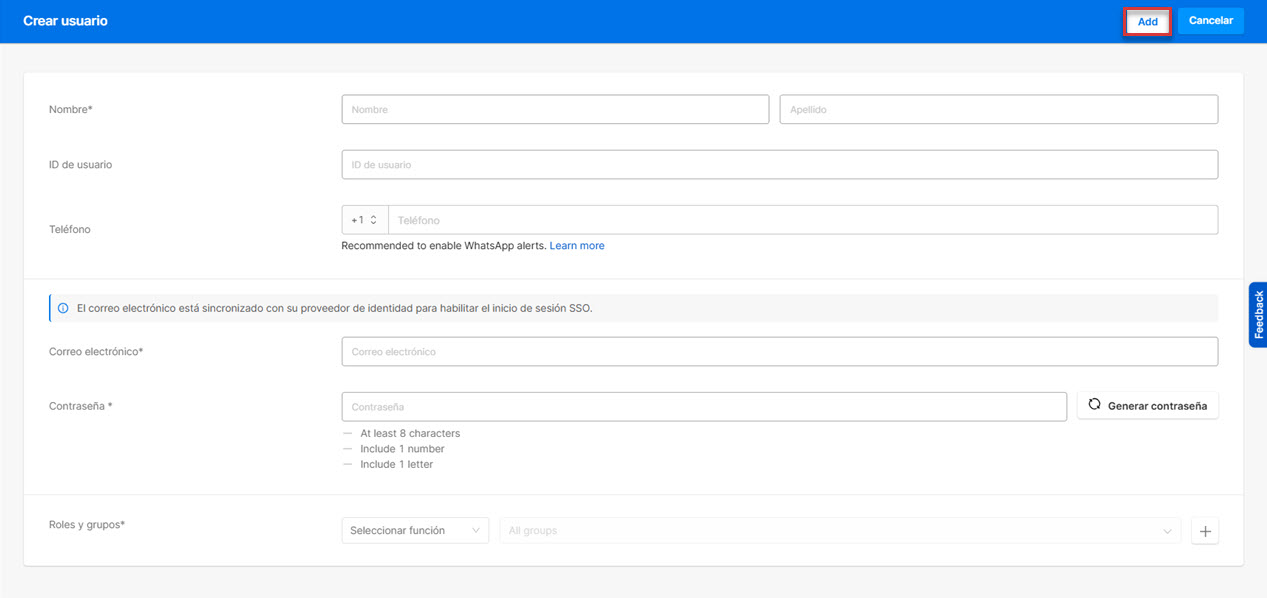The height and width of the screenshot is (598, 1267).
Task: Focus the Correo electrónico field
Action: tap(780, 352)
